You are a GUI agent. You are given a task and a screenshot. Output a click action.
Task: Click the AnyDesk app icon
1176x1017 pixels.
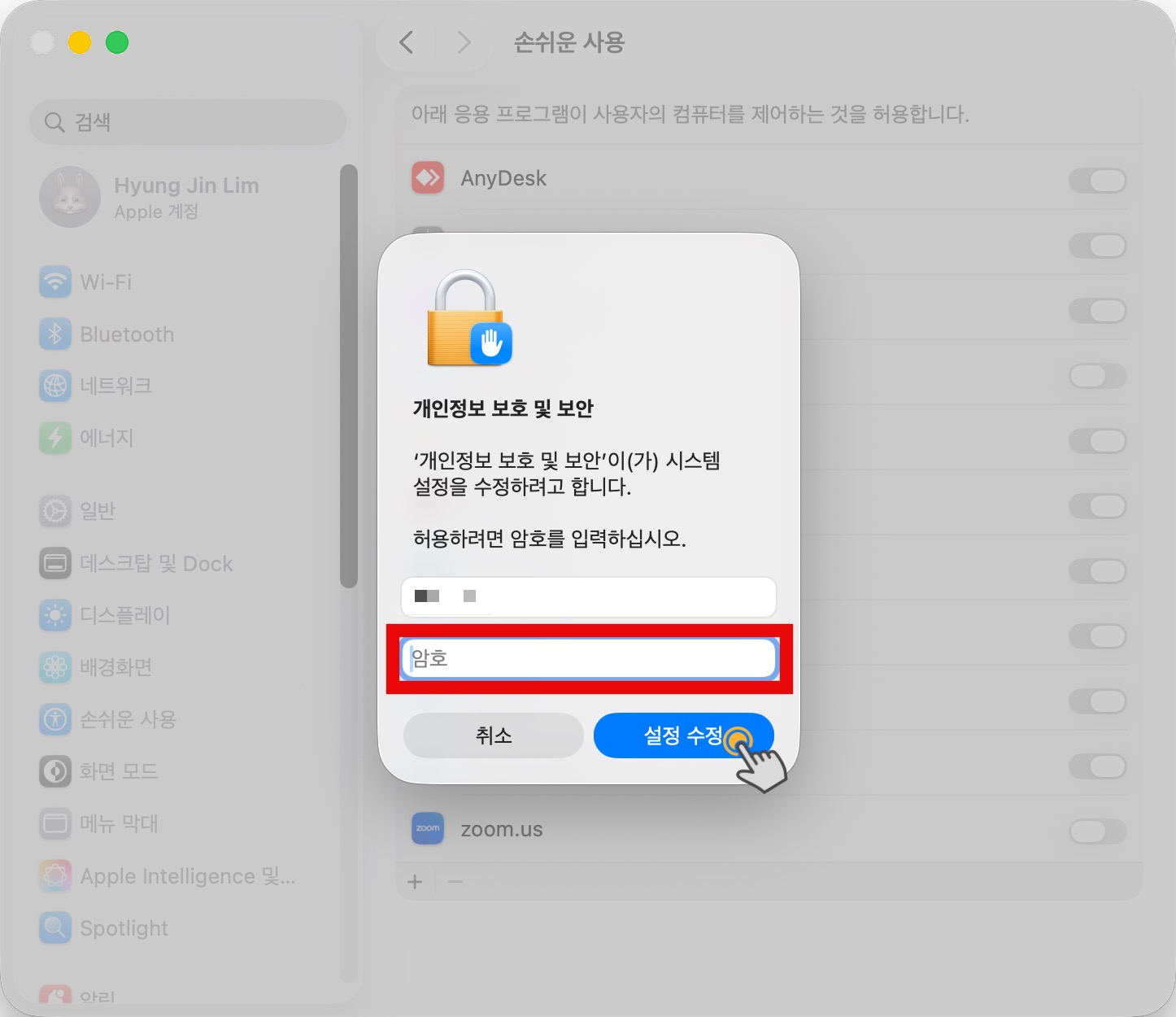click(428, 178)
